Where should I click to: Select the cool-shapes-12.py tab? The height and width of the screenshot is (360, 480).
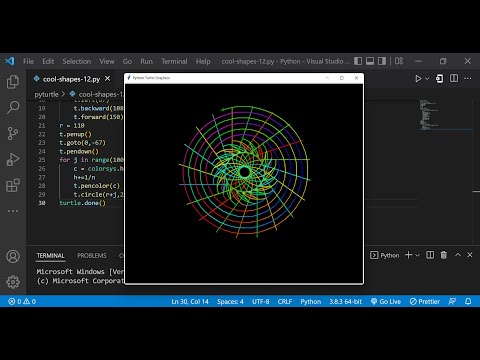pyautogui.click(x=71, y=79)
